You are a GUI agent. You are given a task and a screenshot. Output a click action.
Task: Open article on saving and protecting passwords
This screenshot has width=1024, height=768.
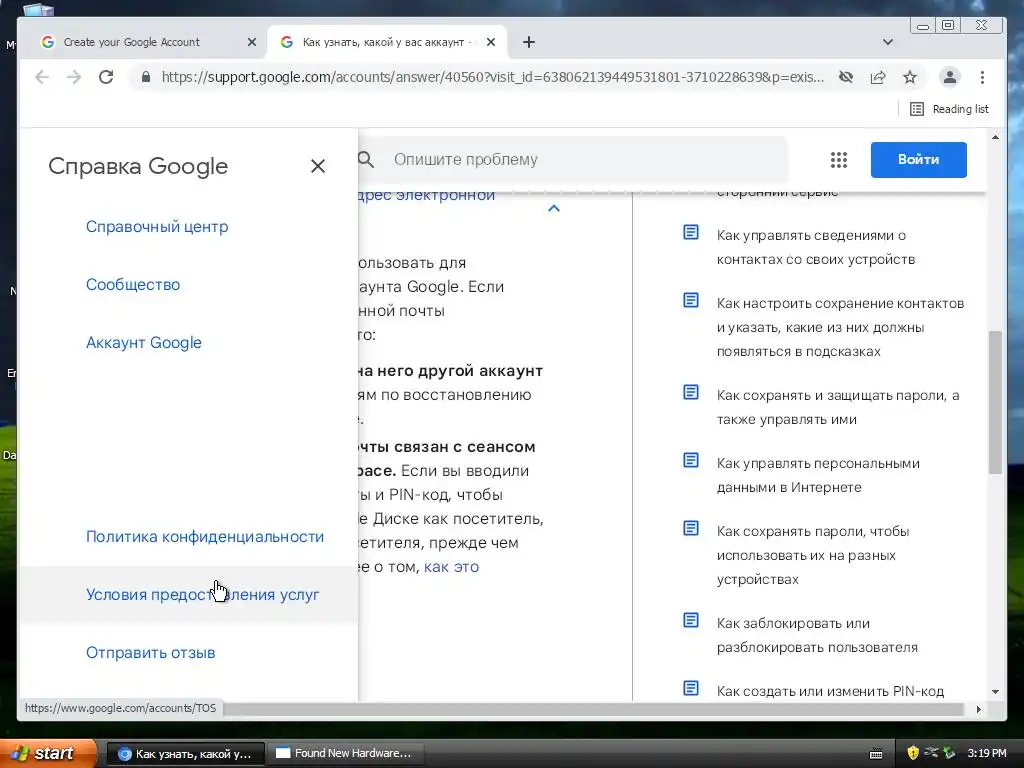pyautogui.click(x=838, y=407)
